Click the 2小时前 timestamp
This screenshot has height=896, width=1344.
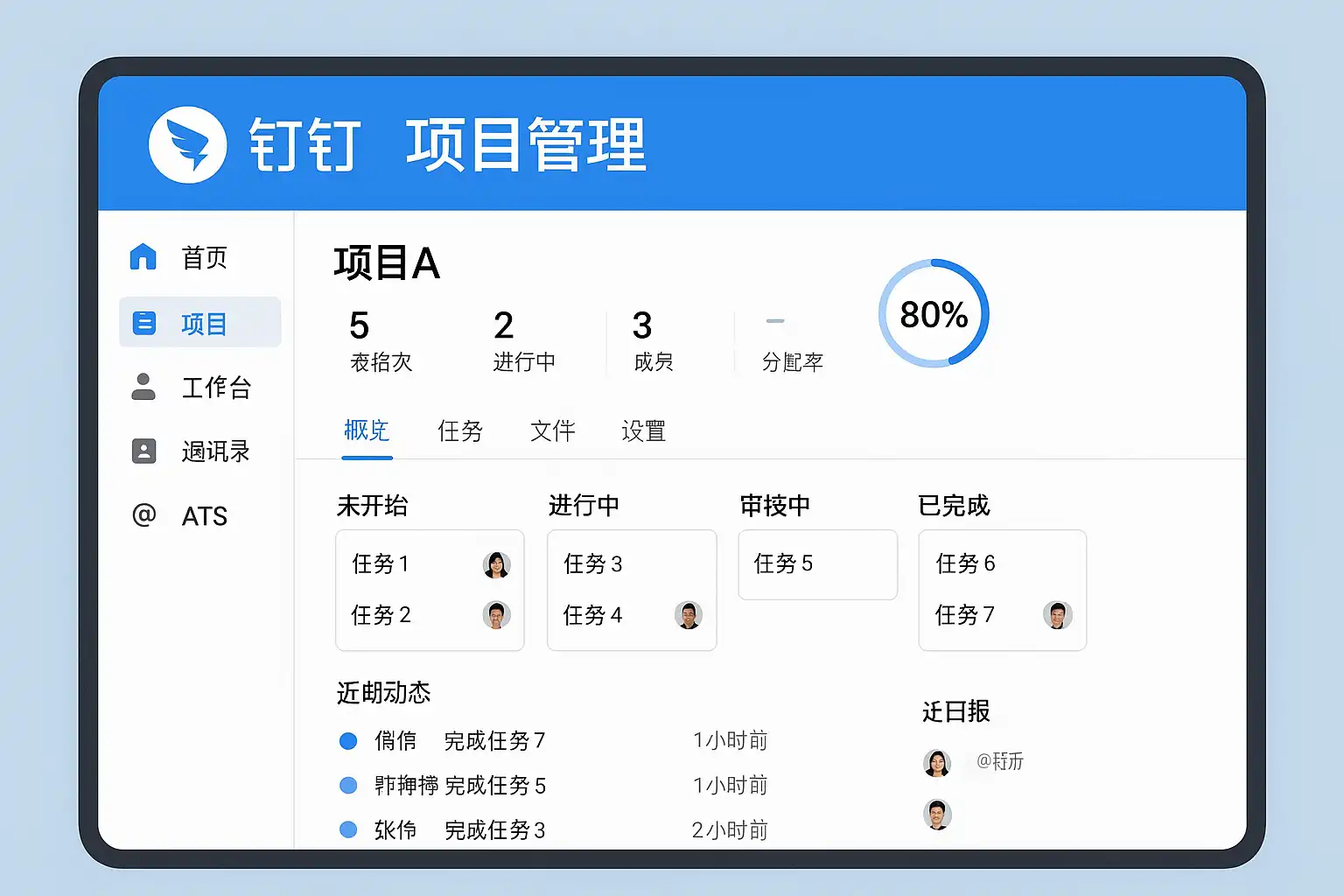(730, 830)
